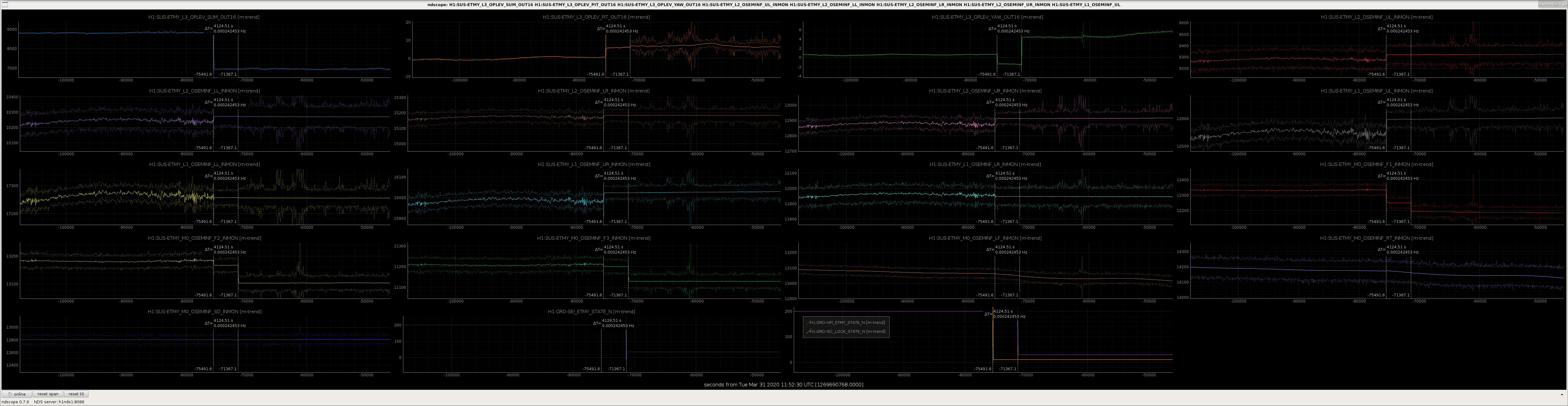Click cursor label -75491.6 in OPLEV_SUM plot
The width and height of the screenshot is (1568, 406).
tap(203, 74)
